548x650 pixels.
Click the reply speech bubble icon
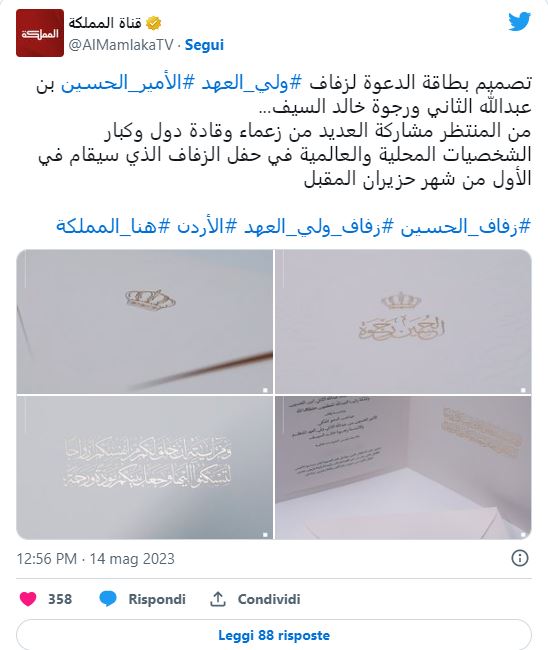point(108,599)
